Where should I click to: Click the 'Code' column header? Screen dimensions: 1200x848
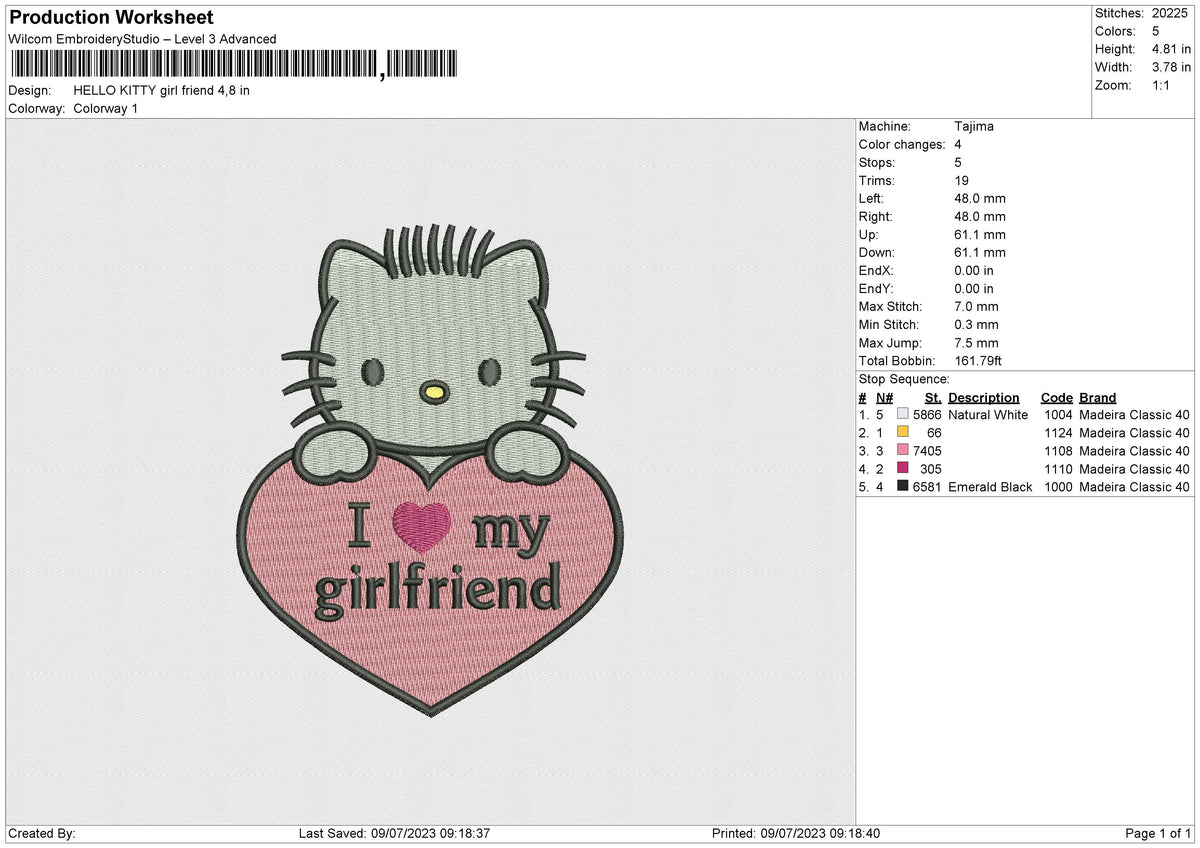point(1056,397)
